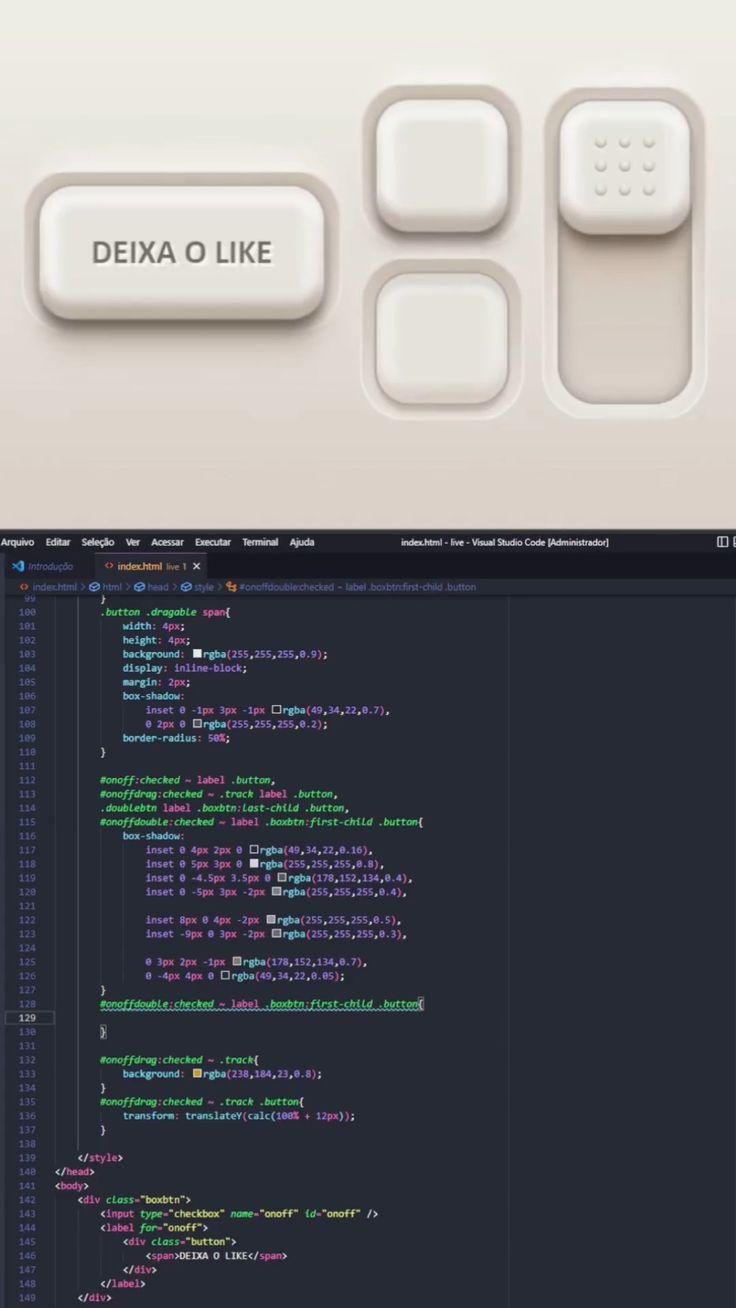Viewport: 736px width, 1308px height.
Task: Click the yellow rgba(238,184,23,0.8) color swatch
Action: (x=197, y=1073)
